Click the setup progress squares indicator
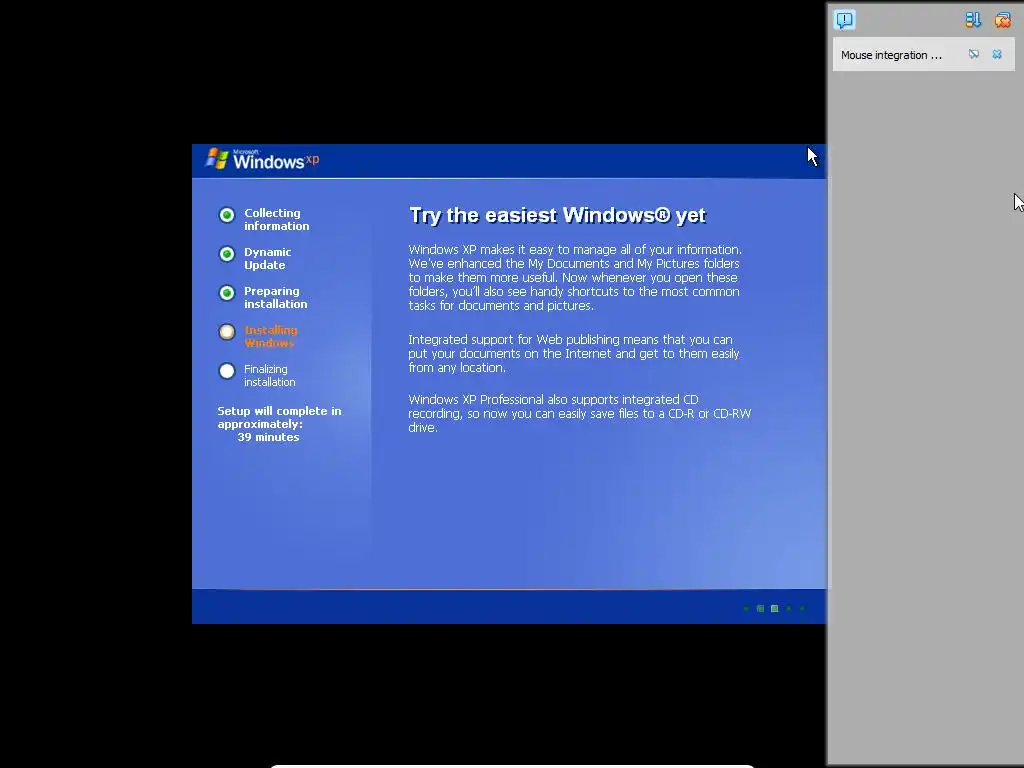The image size is (1024, 768). (x=774, y=609)
